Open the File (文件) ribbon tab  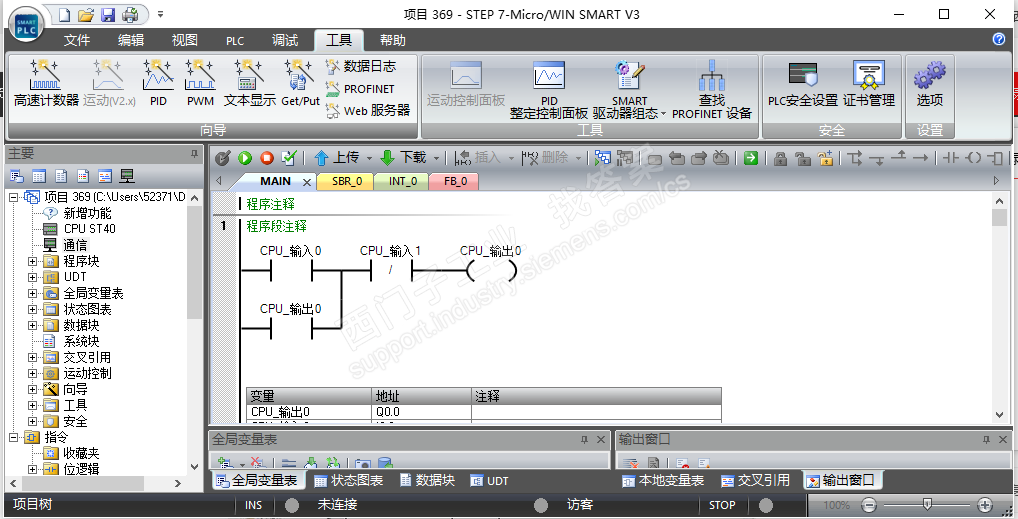coord(77,40)
